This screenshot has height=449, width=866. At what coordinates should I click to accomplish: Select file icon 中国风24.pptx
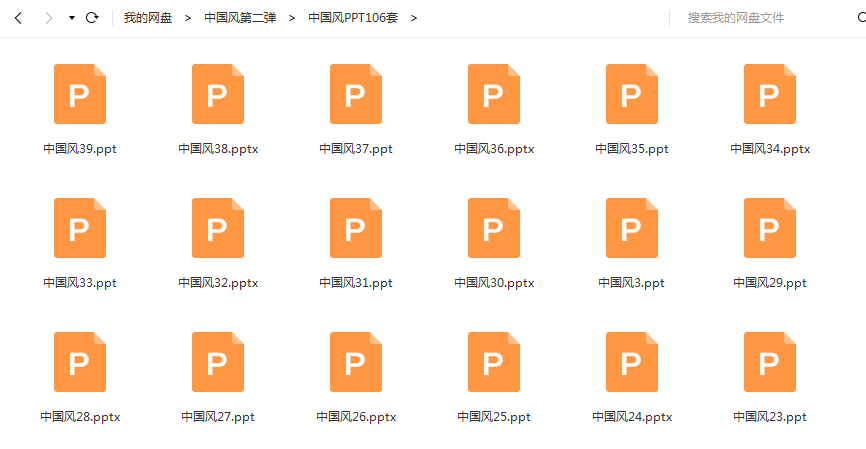(632, 362)
